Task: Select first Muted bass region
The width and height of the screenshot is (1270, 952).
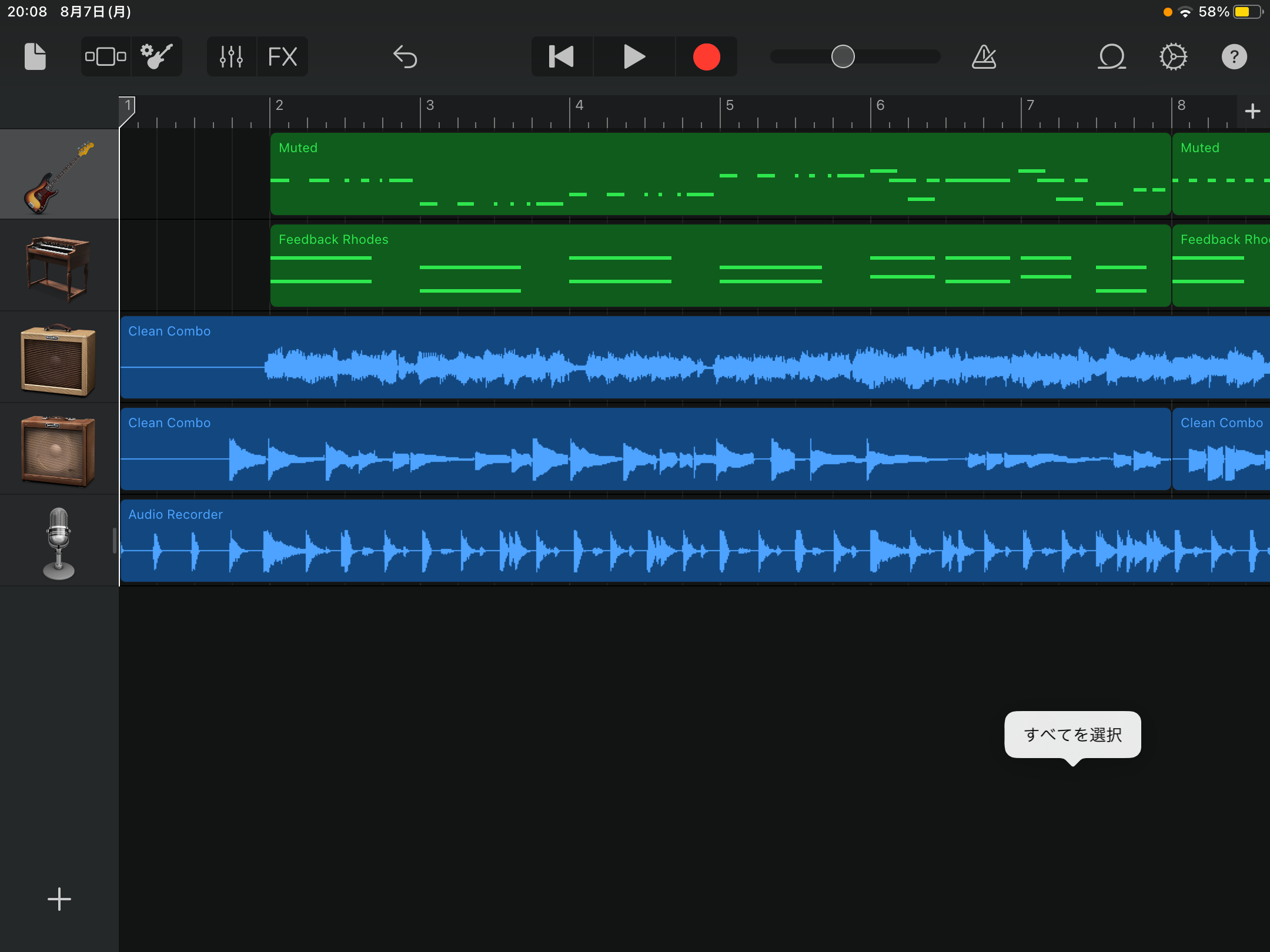Action: [720, 174]
